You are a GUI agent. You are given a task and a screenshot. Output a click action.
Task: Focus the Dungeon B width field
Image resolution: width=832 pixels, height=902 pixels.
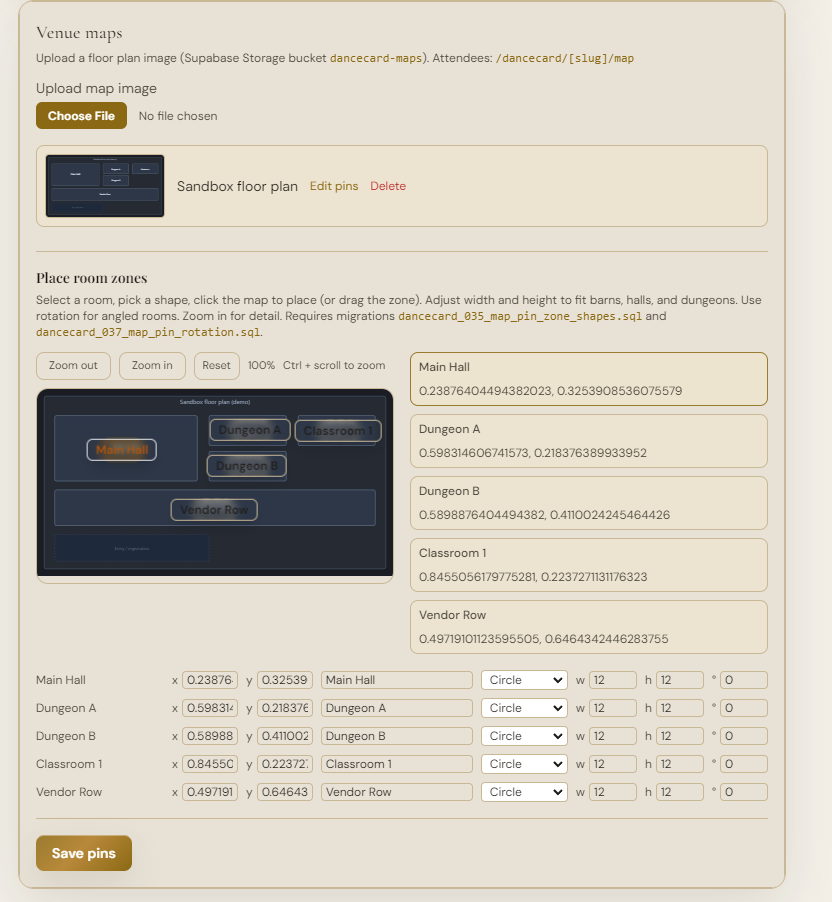(x=613, y=736)
